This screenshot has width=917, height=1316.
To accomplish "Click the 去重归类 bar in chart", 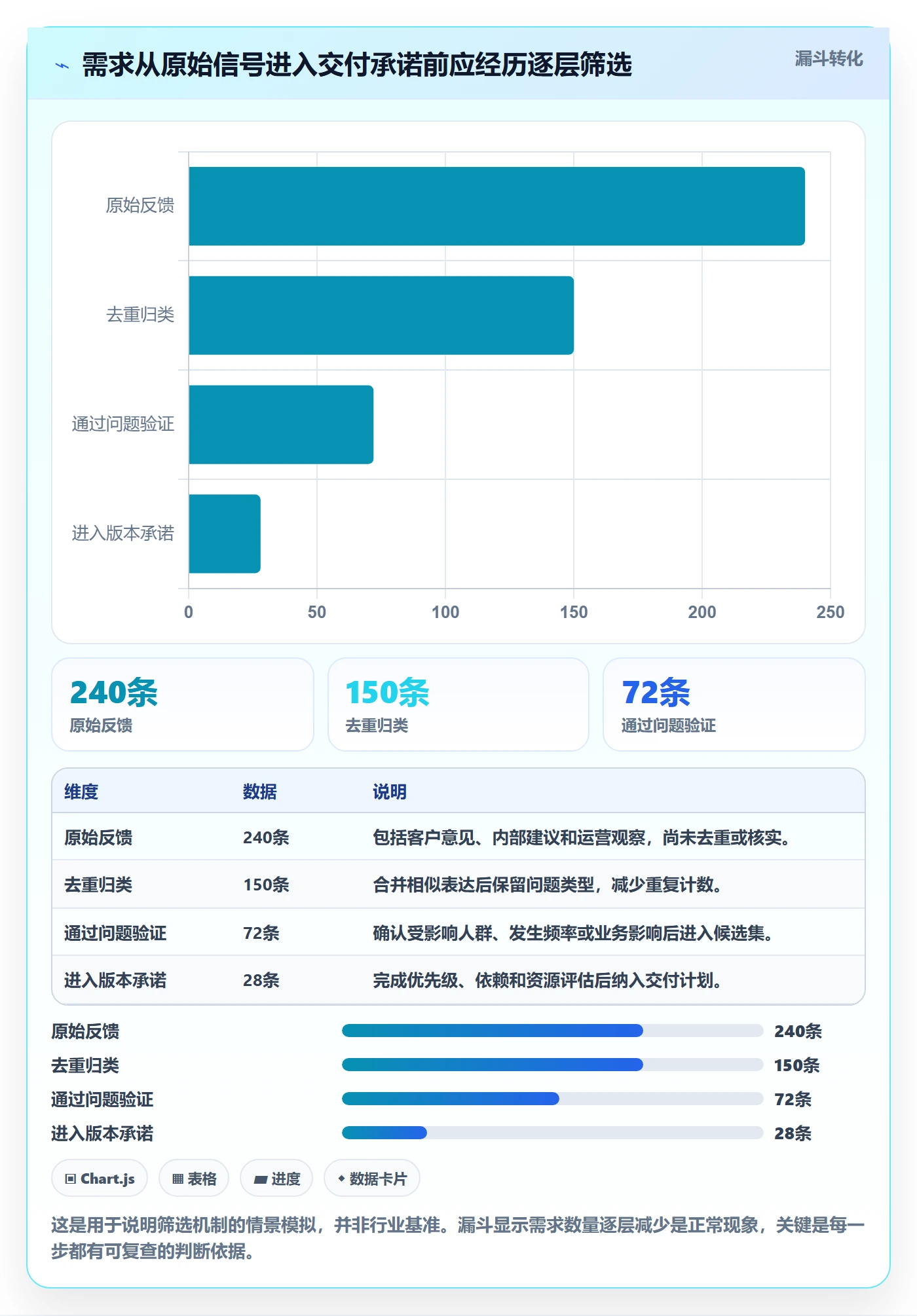I will (x=381, y=316).
